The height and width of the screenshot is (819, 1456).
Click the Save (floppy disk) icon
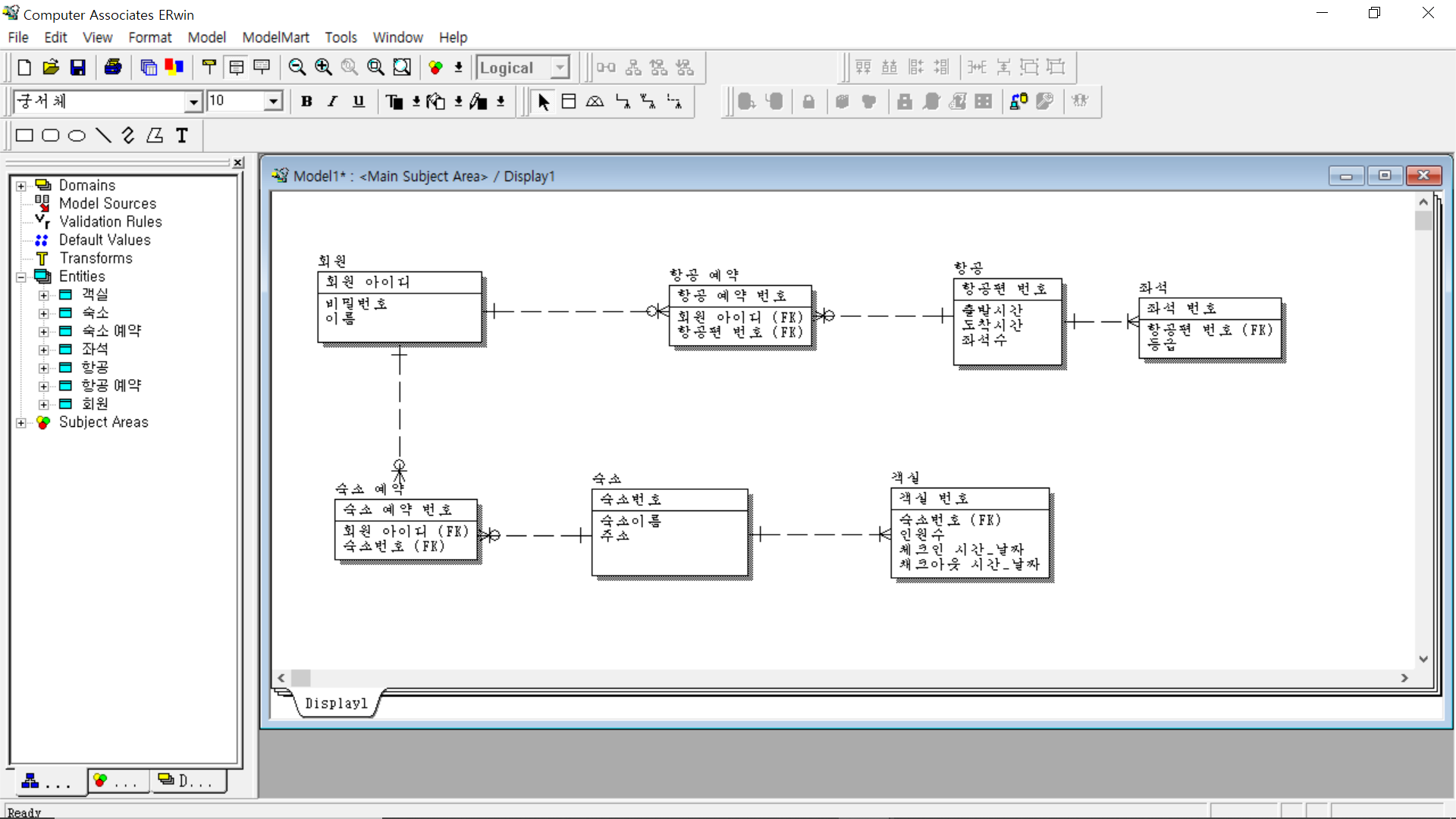pyautogui.click(x=77, y=67)
